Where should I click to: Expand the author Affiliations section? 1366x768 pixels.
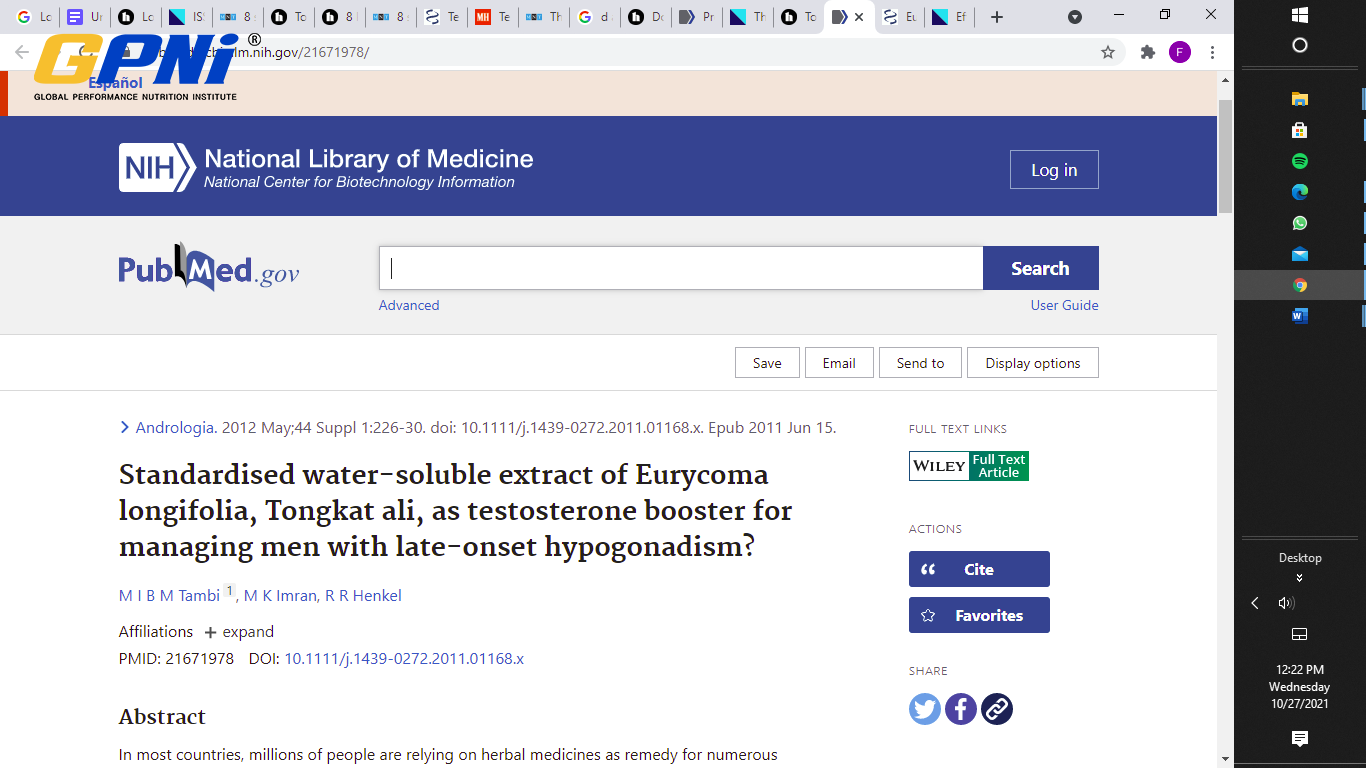point(239,632)
